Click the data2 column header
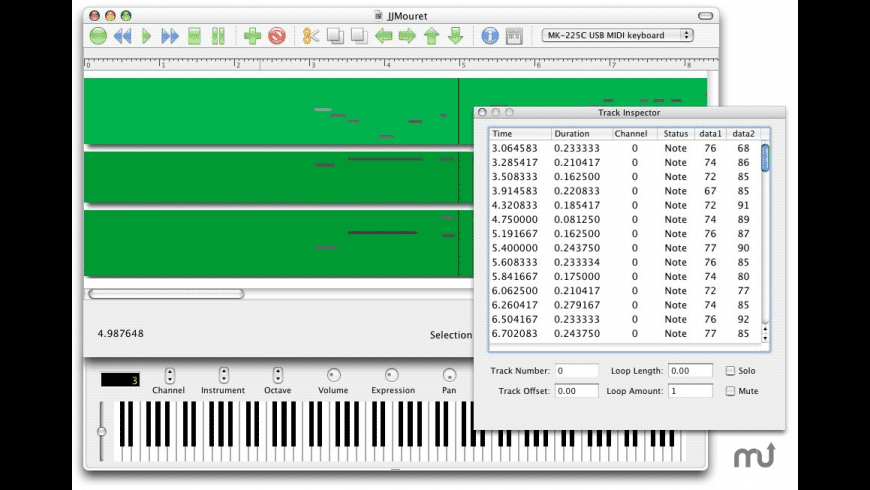Screen dimensions: 870x490 (743, 134)
